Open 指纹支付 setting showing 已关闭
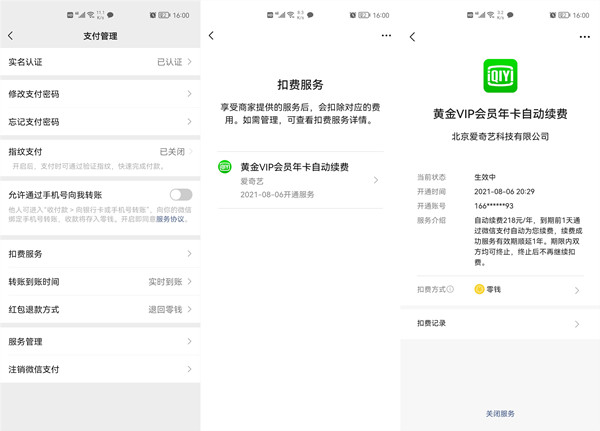The image size is (600, 431). (x=98, y=151)
